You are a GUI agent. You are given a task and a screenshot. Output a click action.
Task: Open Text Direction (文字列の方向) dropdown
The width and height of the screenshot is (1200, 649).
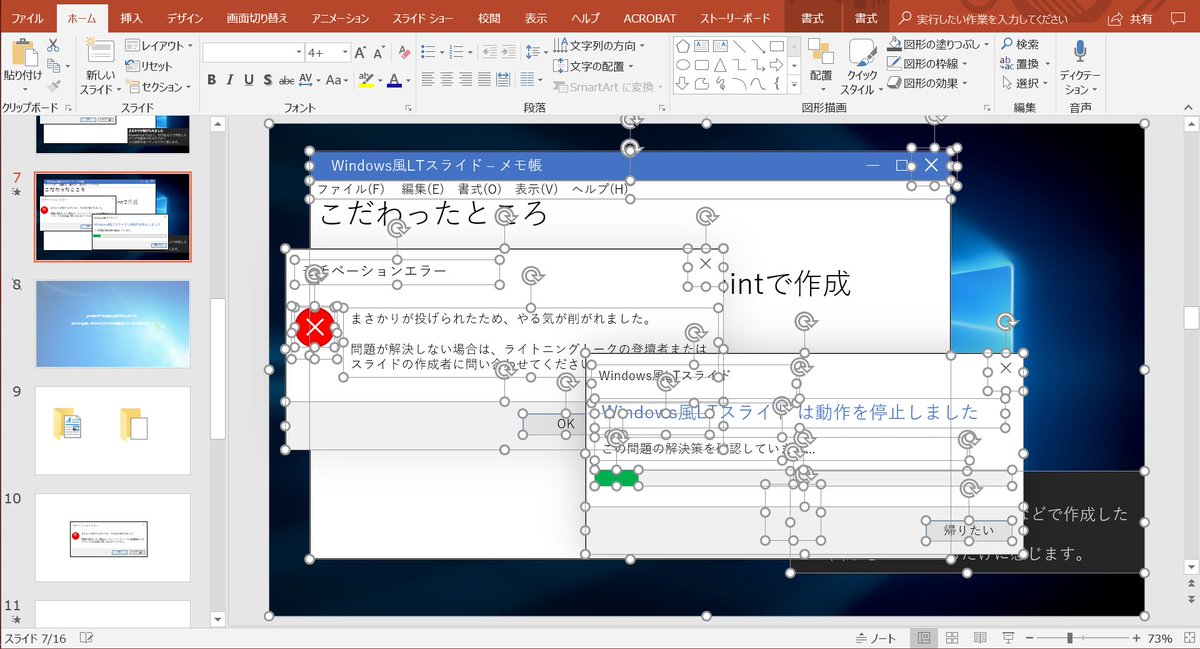(x=599, y=45)
